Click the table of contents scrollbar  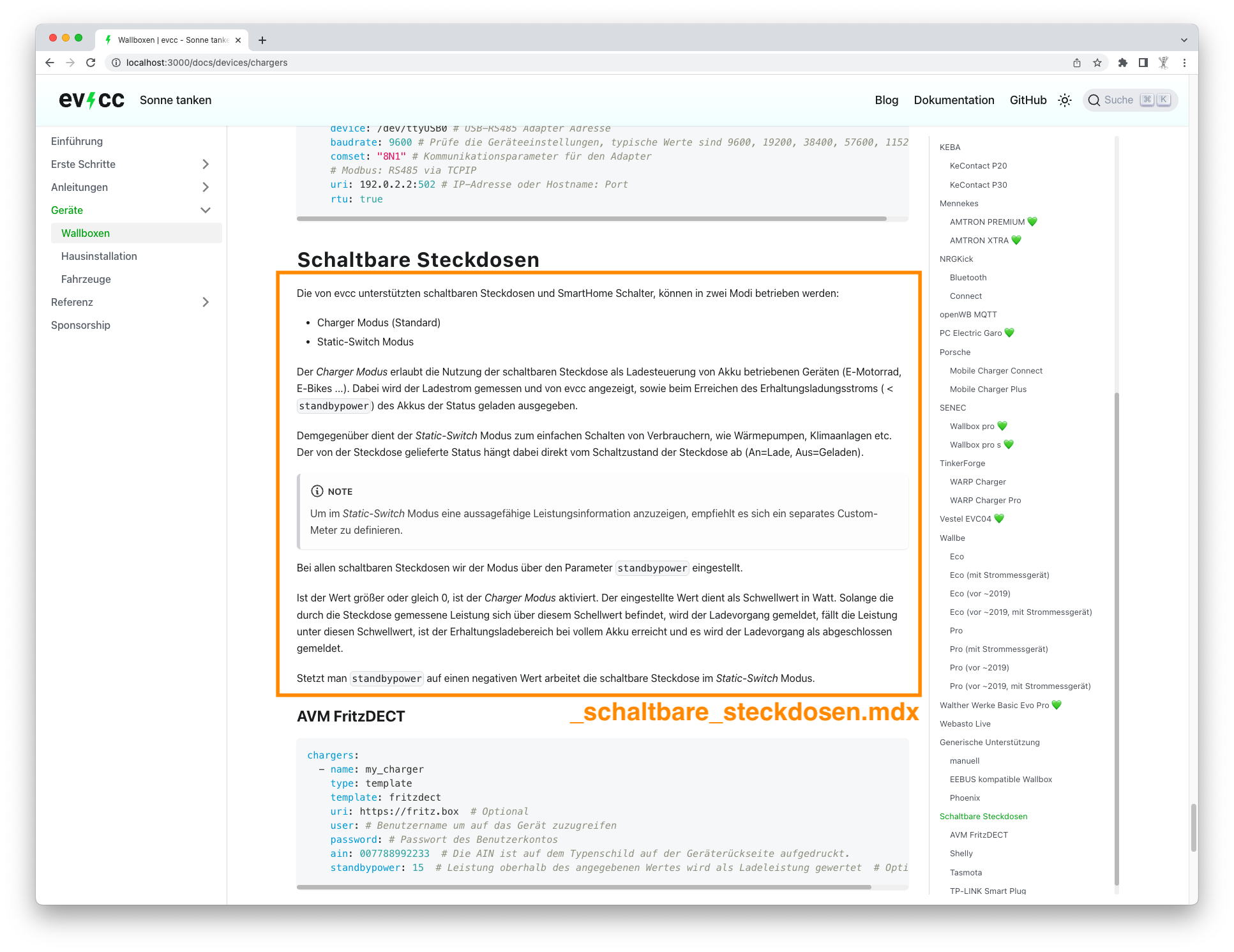click(x=1117, y=638)
